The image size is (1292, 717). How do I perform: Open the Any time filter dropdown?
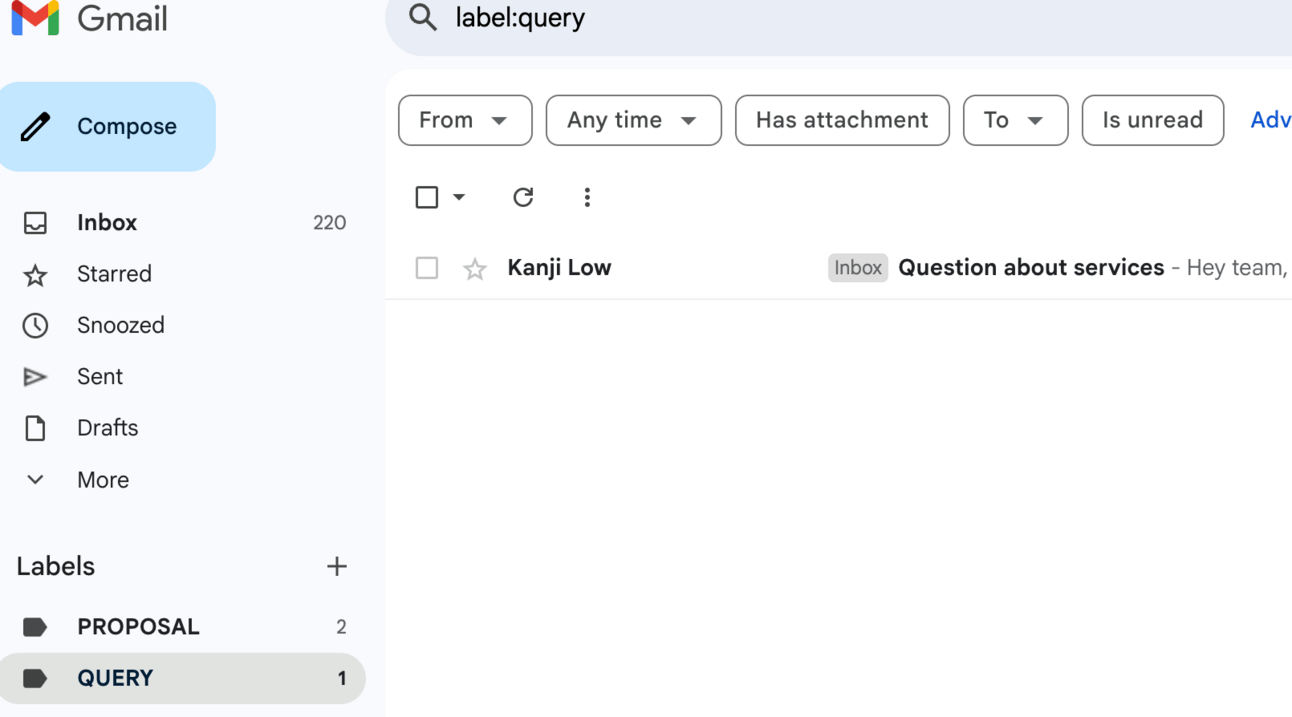pyautogui.click(x=633, y=120)
